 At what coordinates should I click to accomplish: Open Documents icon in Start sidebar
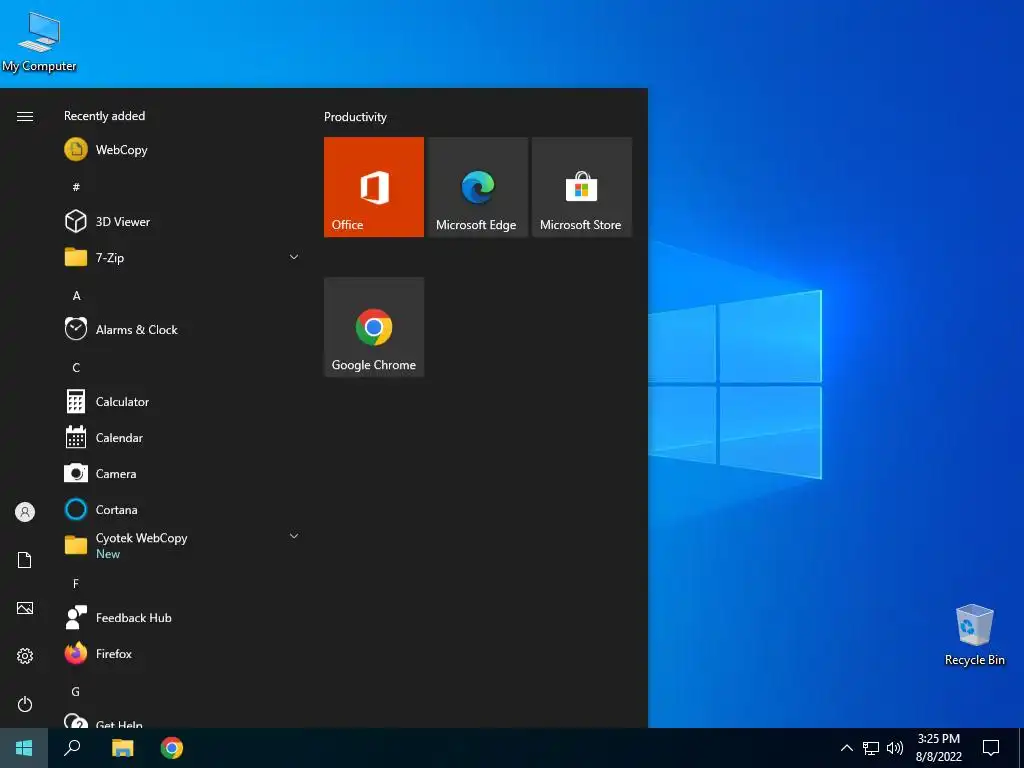pos(25,560)
